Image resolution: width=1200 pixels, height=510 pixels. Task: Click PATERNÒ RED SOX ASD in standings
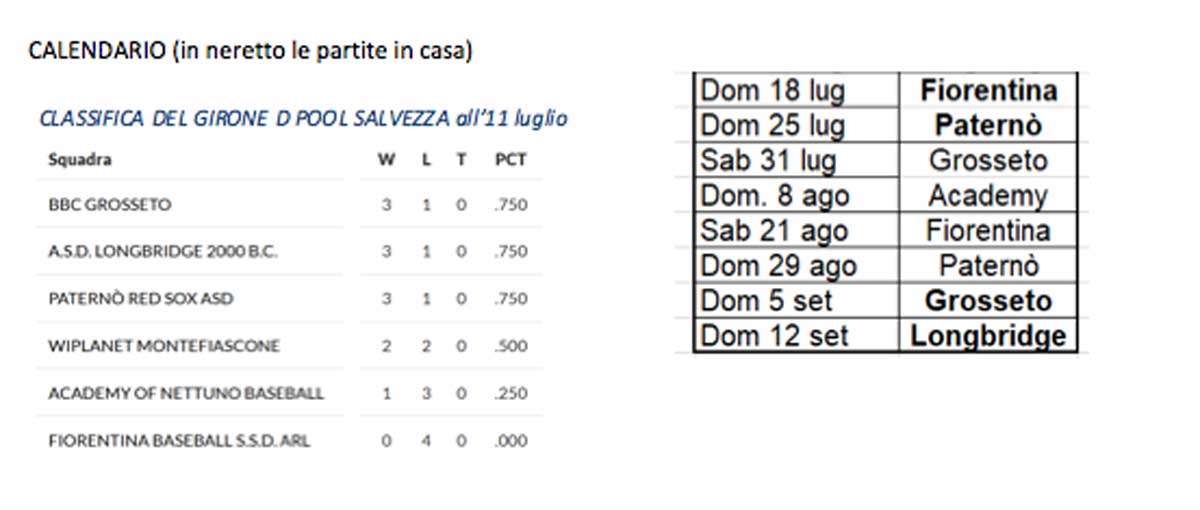[140, 299]
